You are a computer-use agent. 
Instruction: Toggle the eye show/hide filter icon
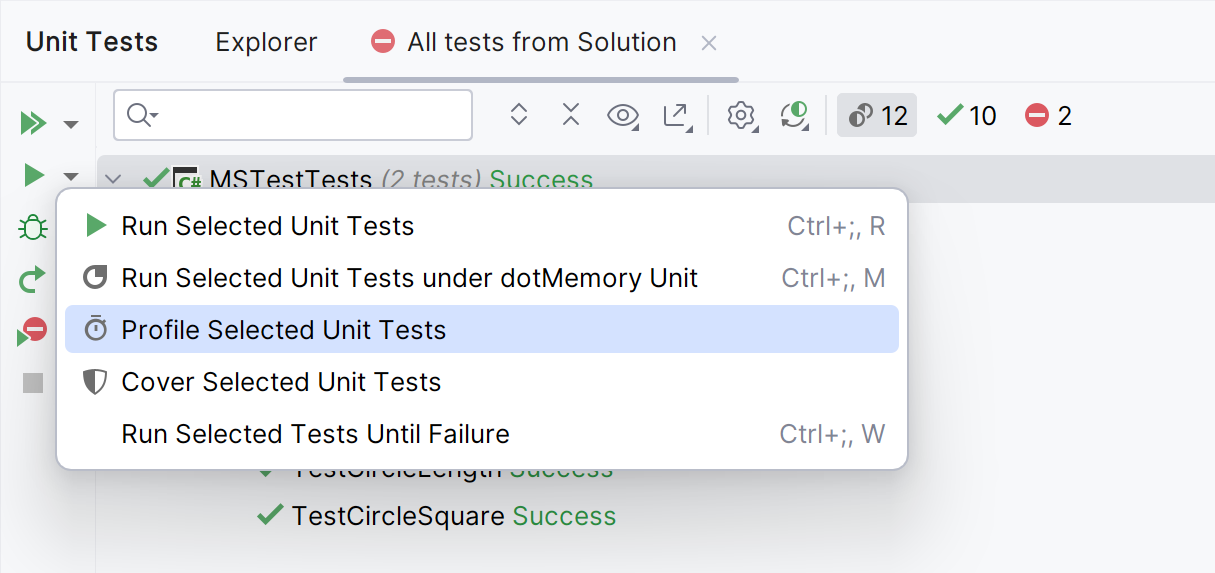[x=623, y=116]
